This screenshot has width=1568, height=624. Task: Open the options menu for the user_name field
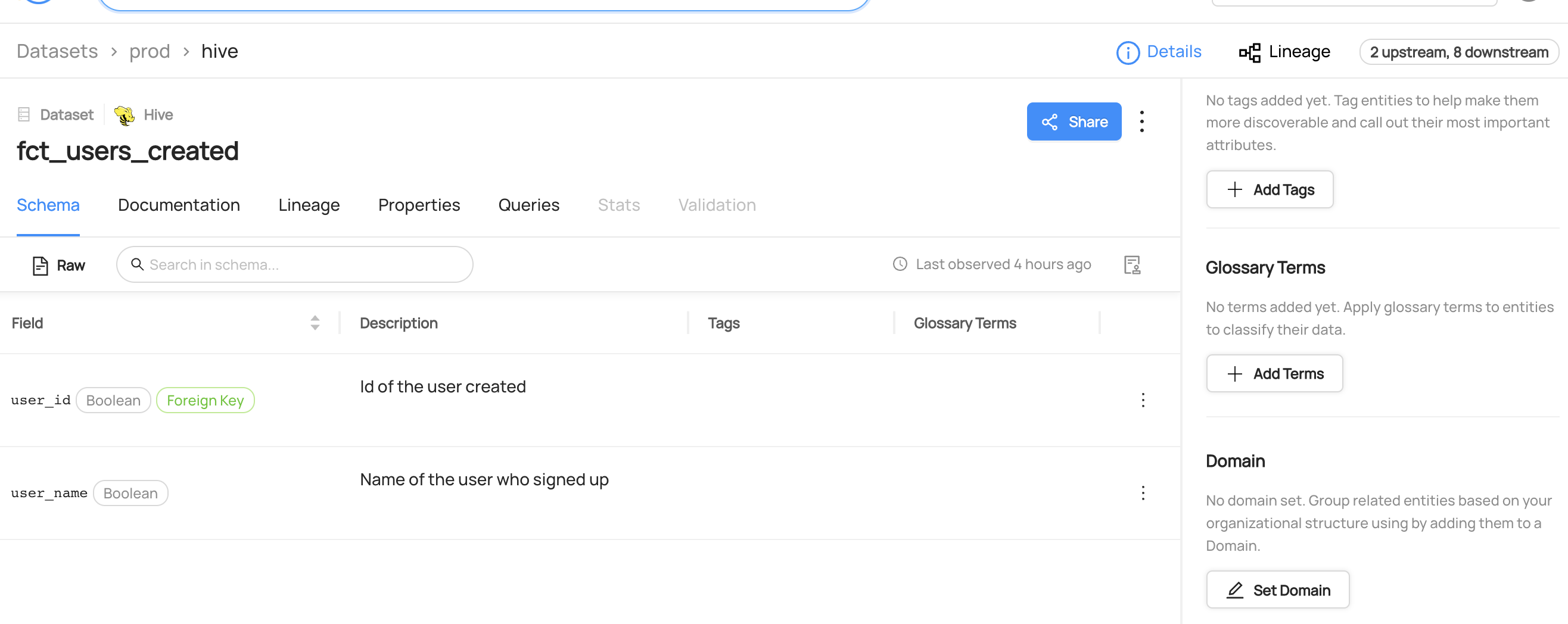pyautogui.click(x=1143, y=493)
